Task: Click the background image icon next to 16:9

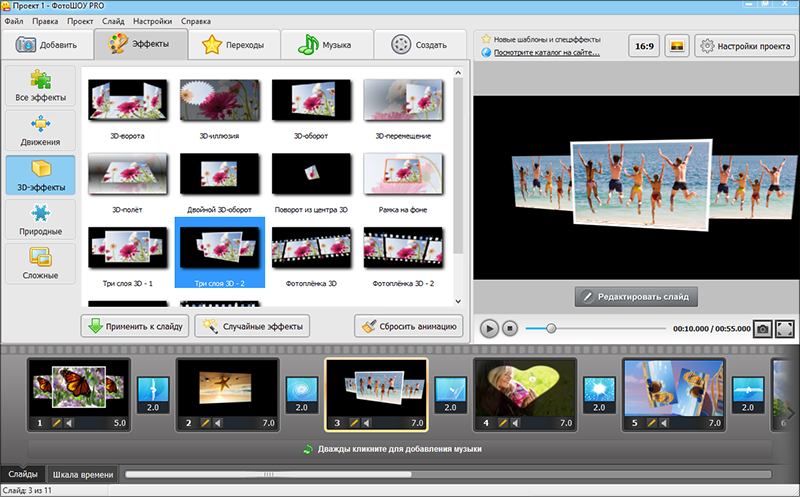Action: 677,46
